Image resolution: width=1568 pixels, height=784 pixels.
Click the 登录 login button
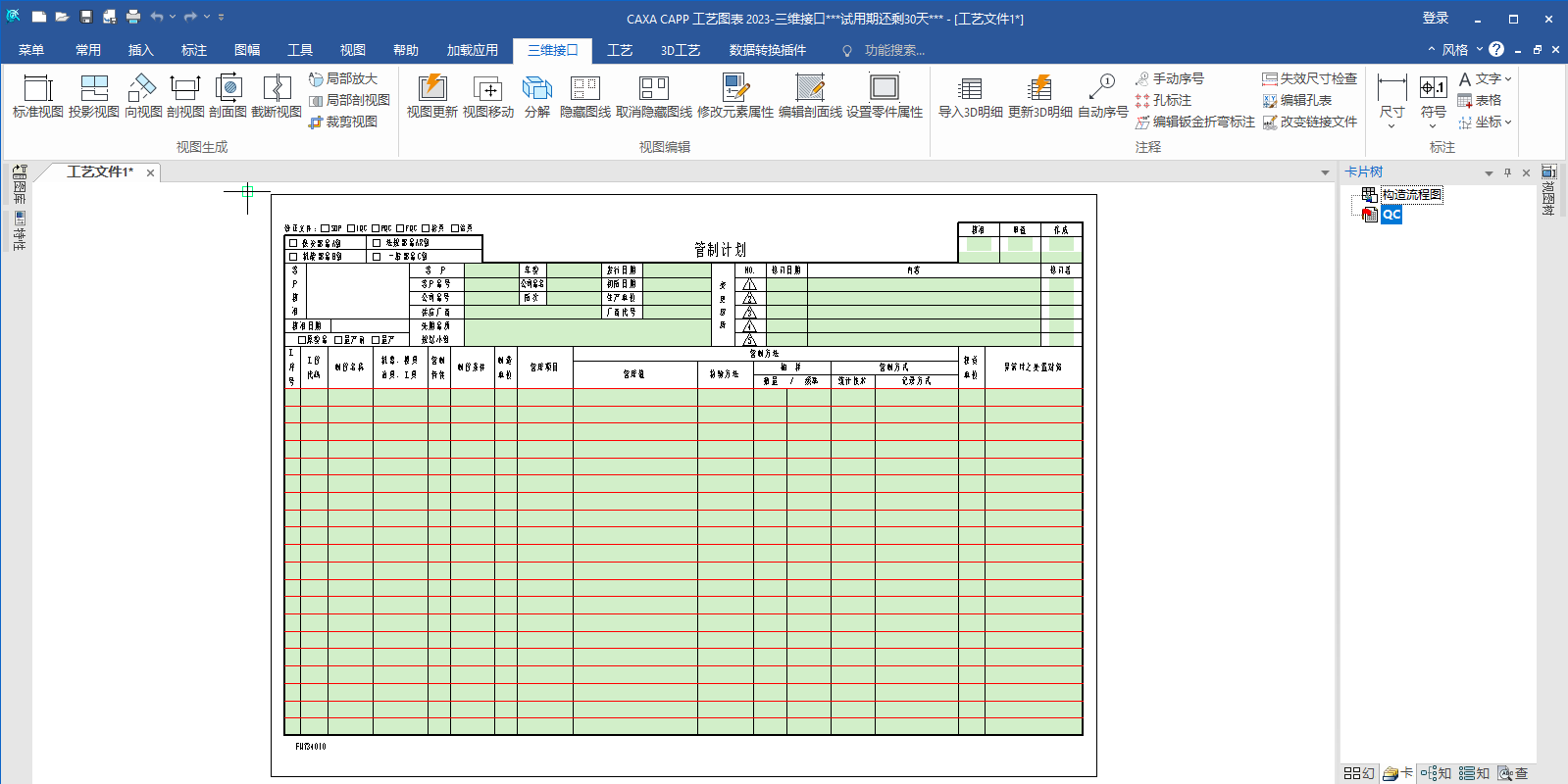coord(1435,19)
